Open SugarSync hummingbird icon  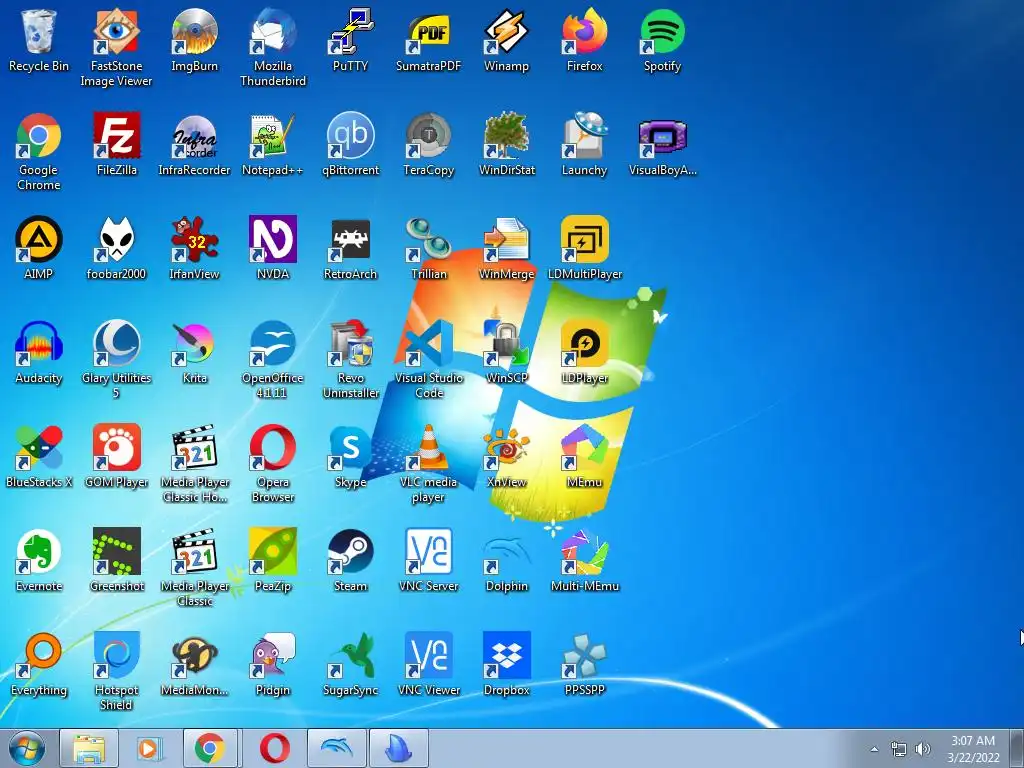[351, 656]
